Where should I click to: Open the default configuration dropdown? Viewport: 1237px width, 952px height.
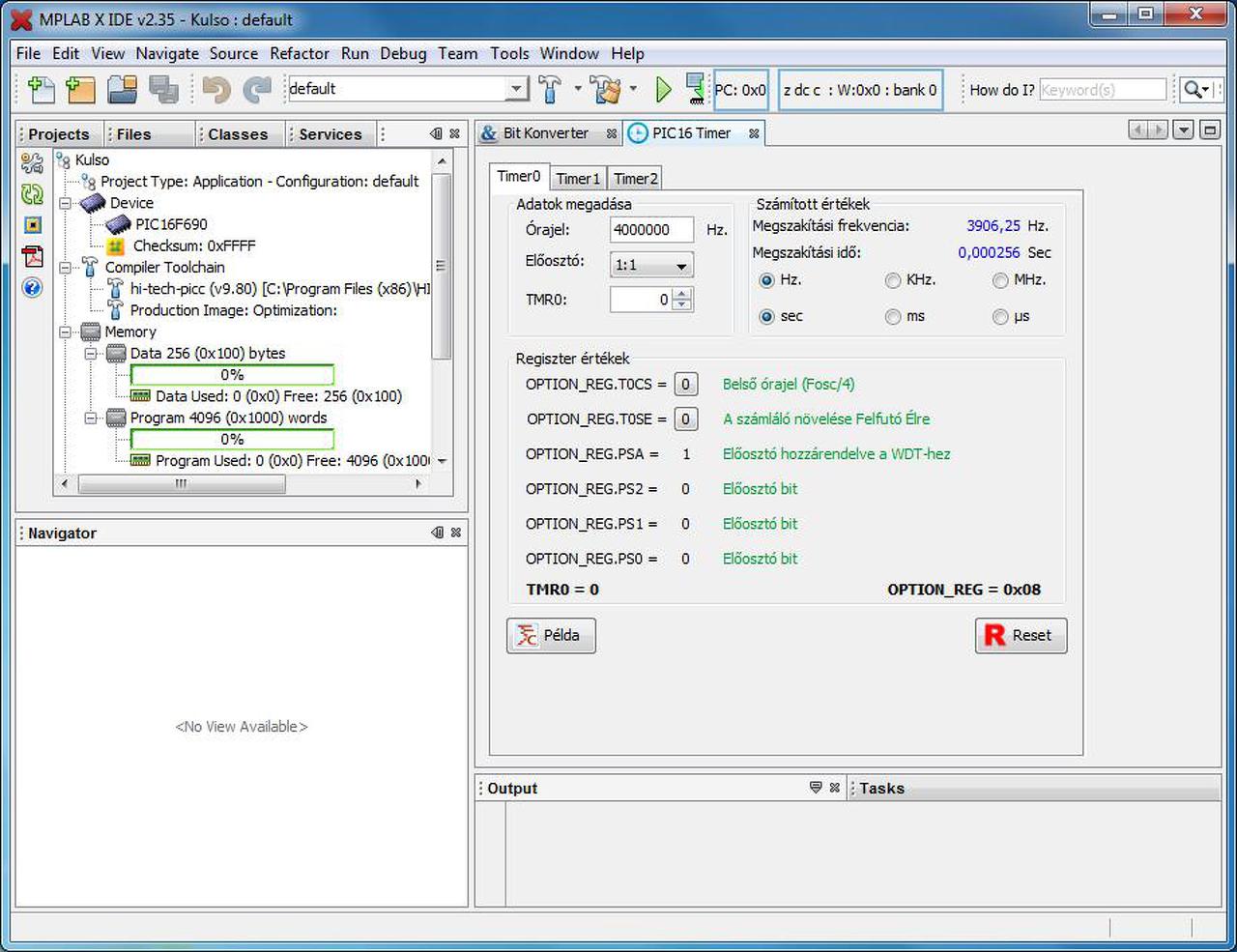516,89
